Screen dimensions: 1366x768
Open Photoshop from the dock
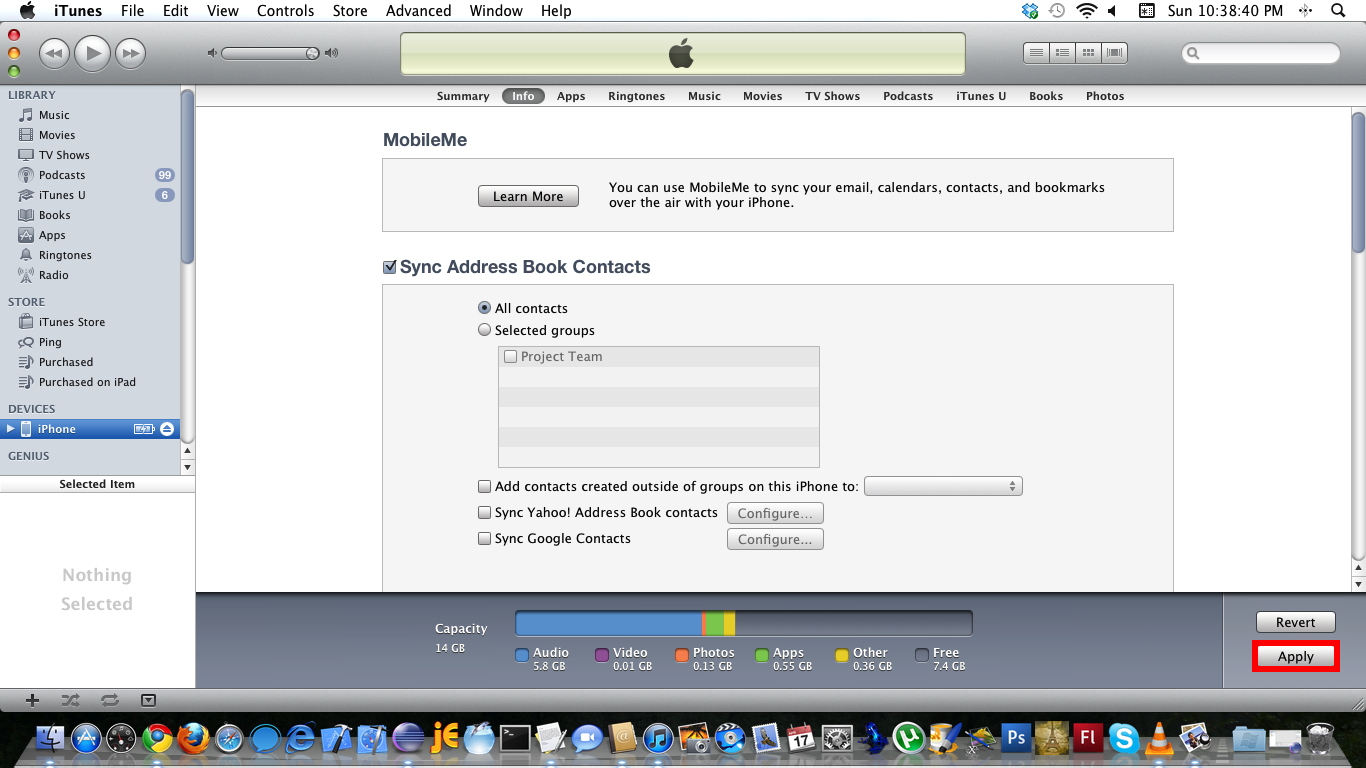(1017, 739)
